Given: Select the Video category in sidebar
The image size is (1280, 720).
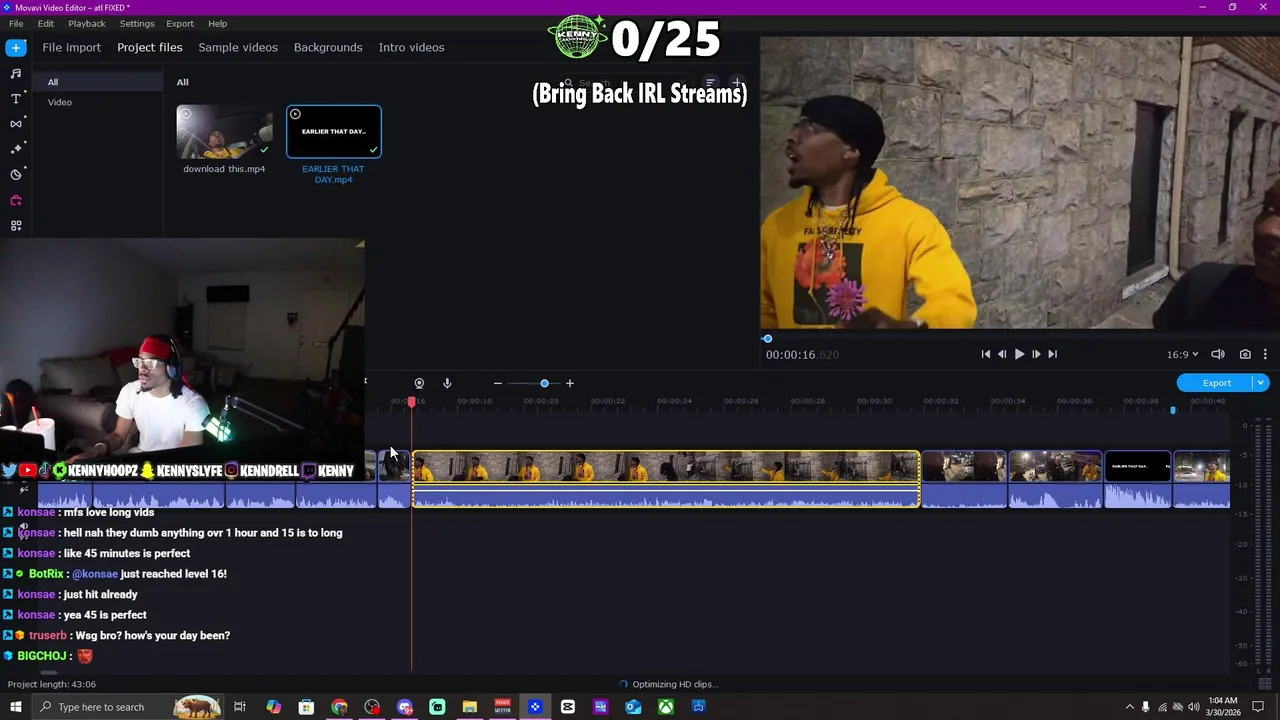Looking at the screenshot, I should [x=60, y=102].
